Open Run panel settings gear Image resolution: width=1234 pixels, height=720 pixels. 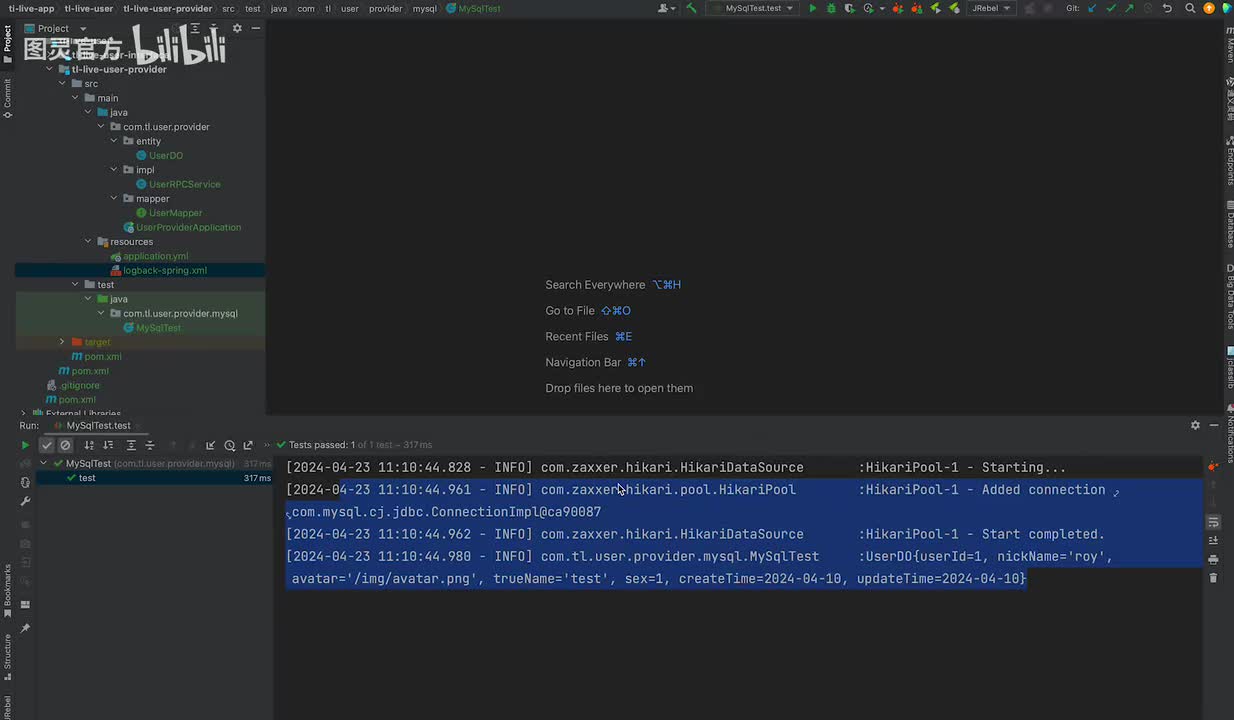tap(1195, 425)
